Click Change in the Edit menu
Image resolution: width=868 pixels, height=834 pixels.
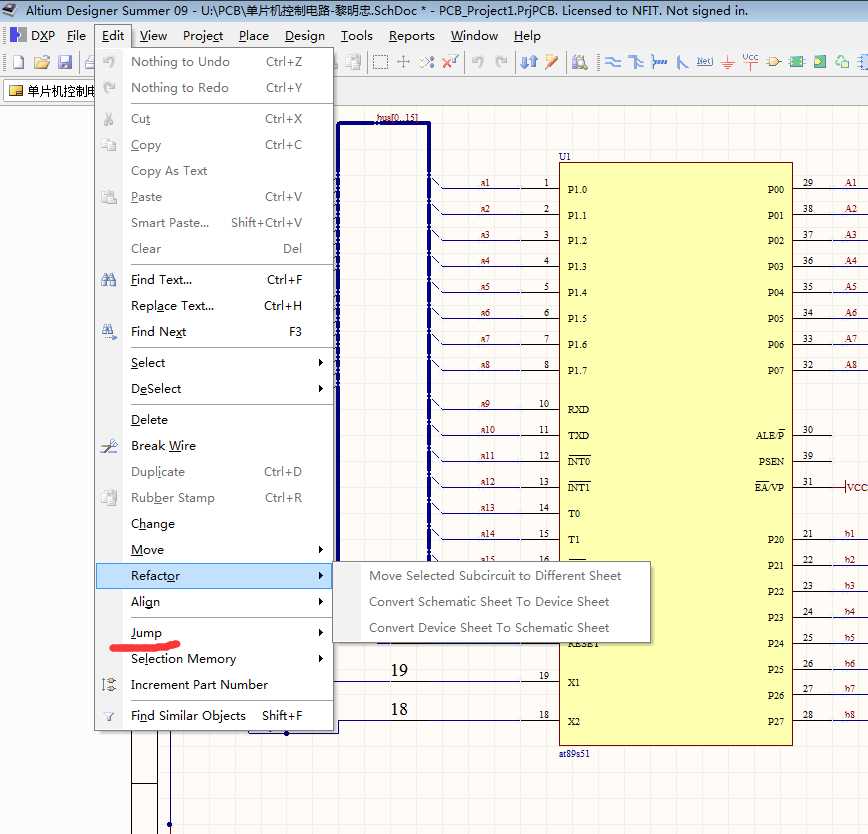(215, 524)
